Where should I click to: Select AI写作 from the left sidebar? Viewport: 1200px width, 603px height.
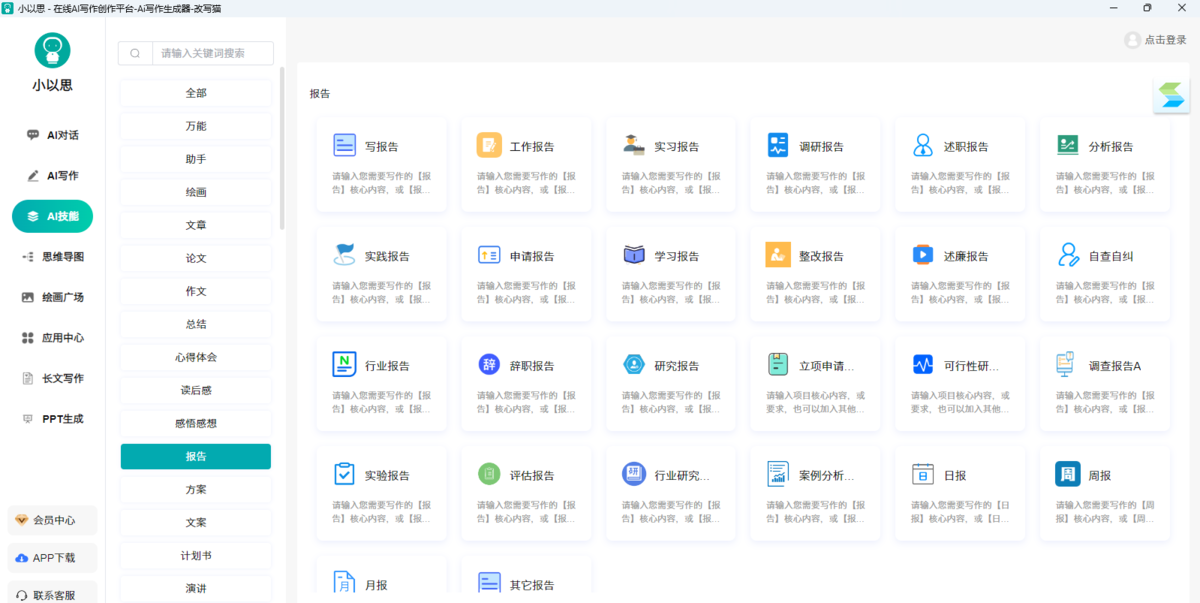[x=52, y=175]
